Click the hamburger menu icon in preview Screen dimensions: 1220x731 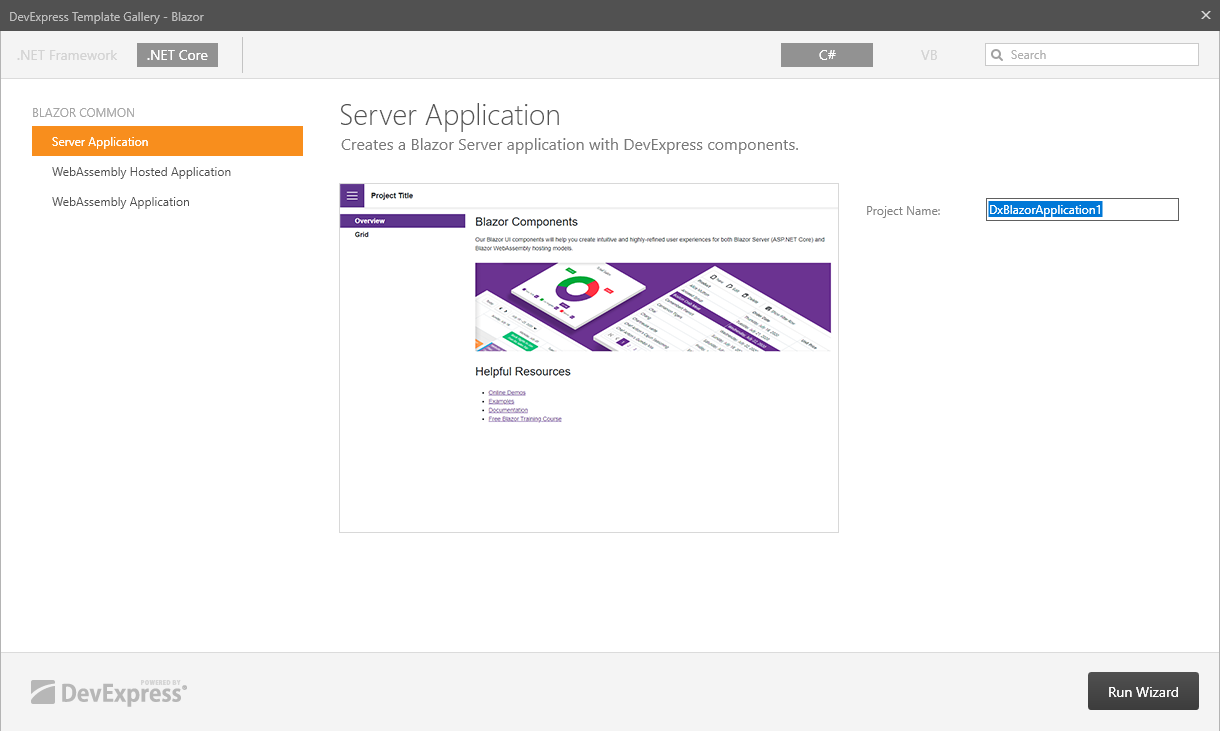[x=352, y=196]
